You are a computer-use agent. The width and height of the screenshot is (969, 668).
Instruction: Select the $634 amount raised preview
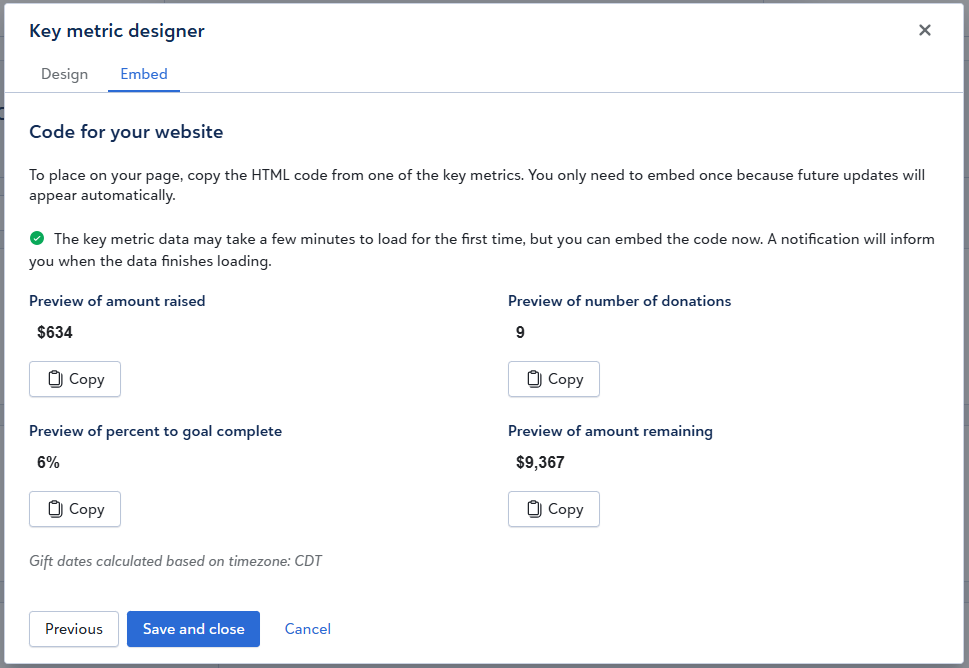click(55, 332)
